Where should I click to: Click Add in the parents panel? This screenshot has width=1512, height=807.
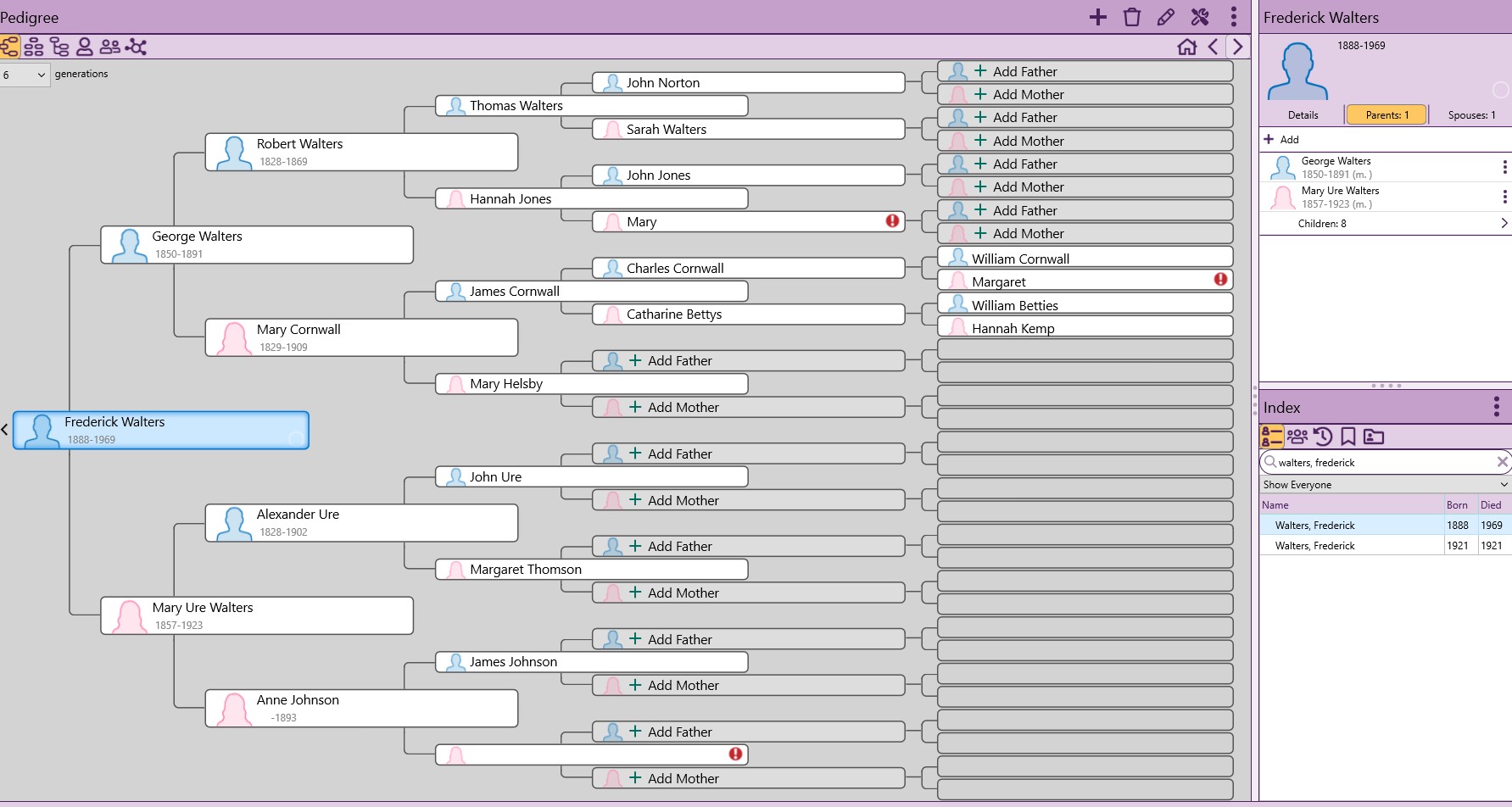coord(1281,139)
